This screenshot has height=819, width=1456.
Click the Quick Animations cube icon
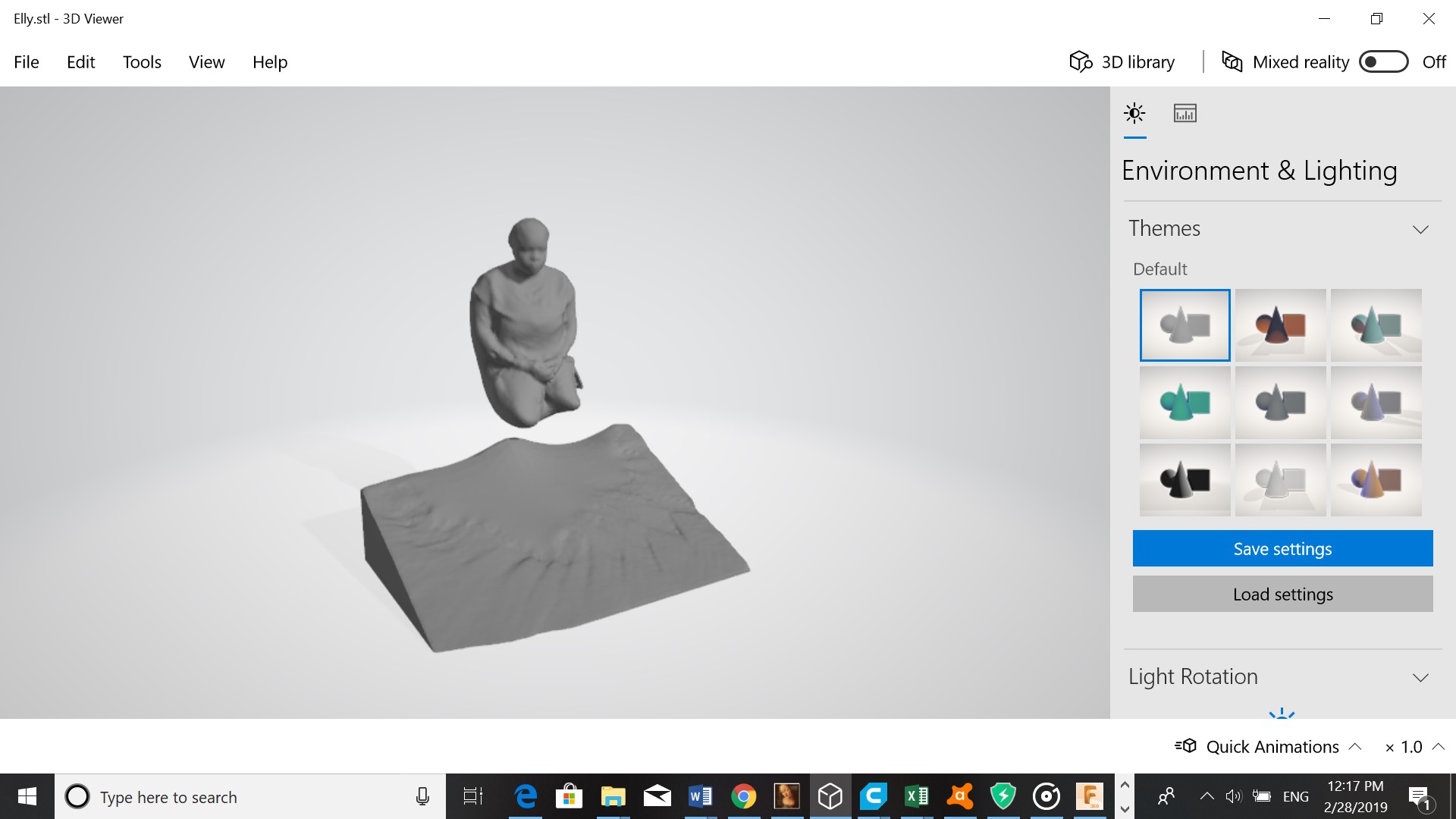[x=1186, y=746]
